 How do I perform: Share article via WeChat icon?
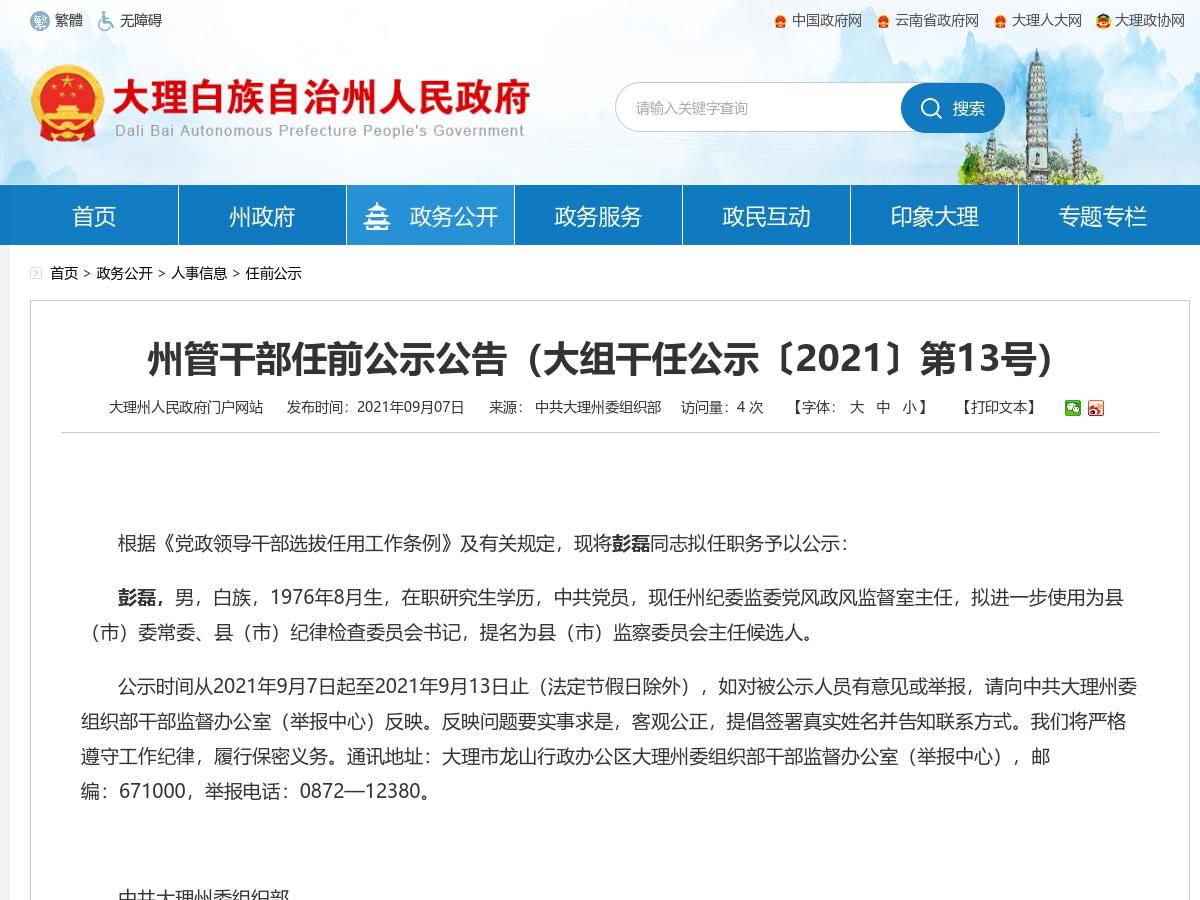[x=1073, y=408]
